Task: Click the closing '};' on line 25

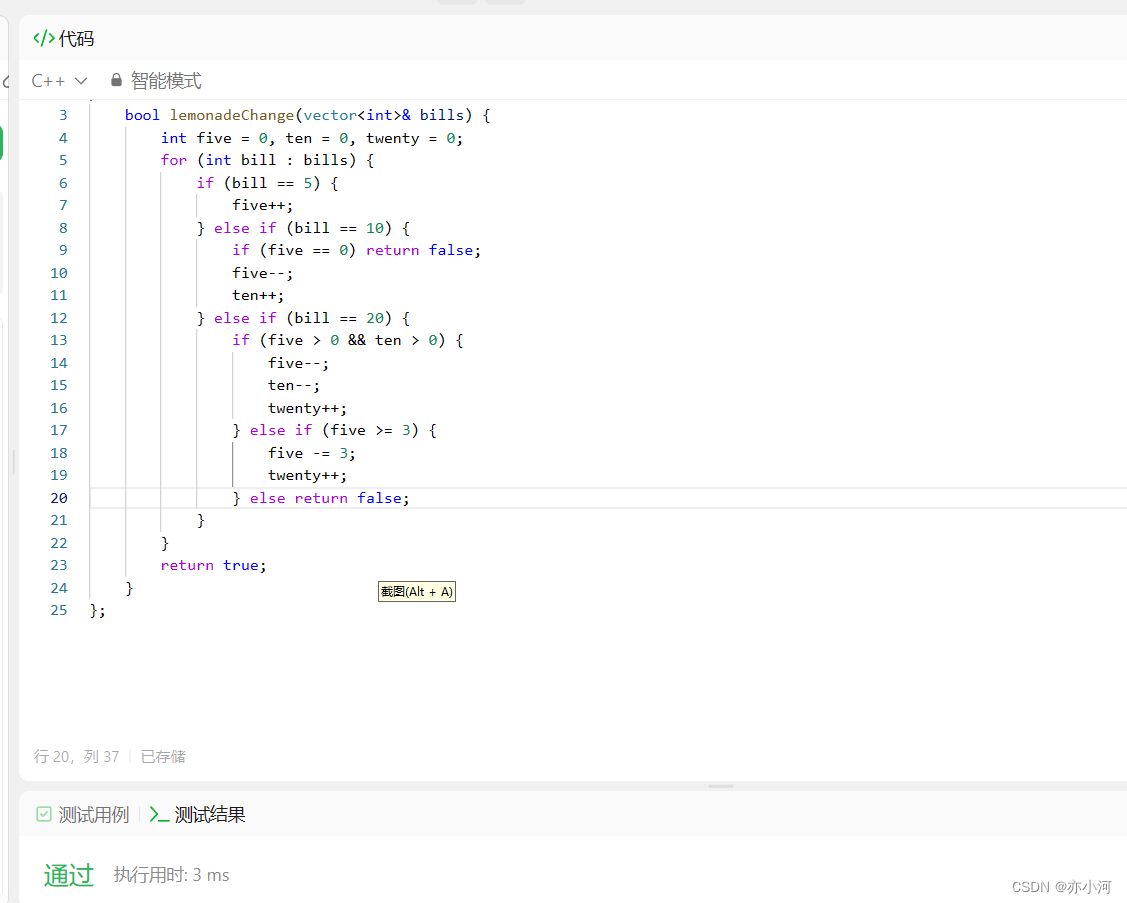Action: [x=98, y=610]
